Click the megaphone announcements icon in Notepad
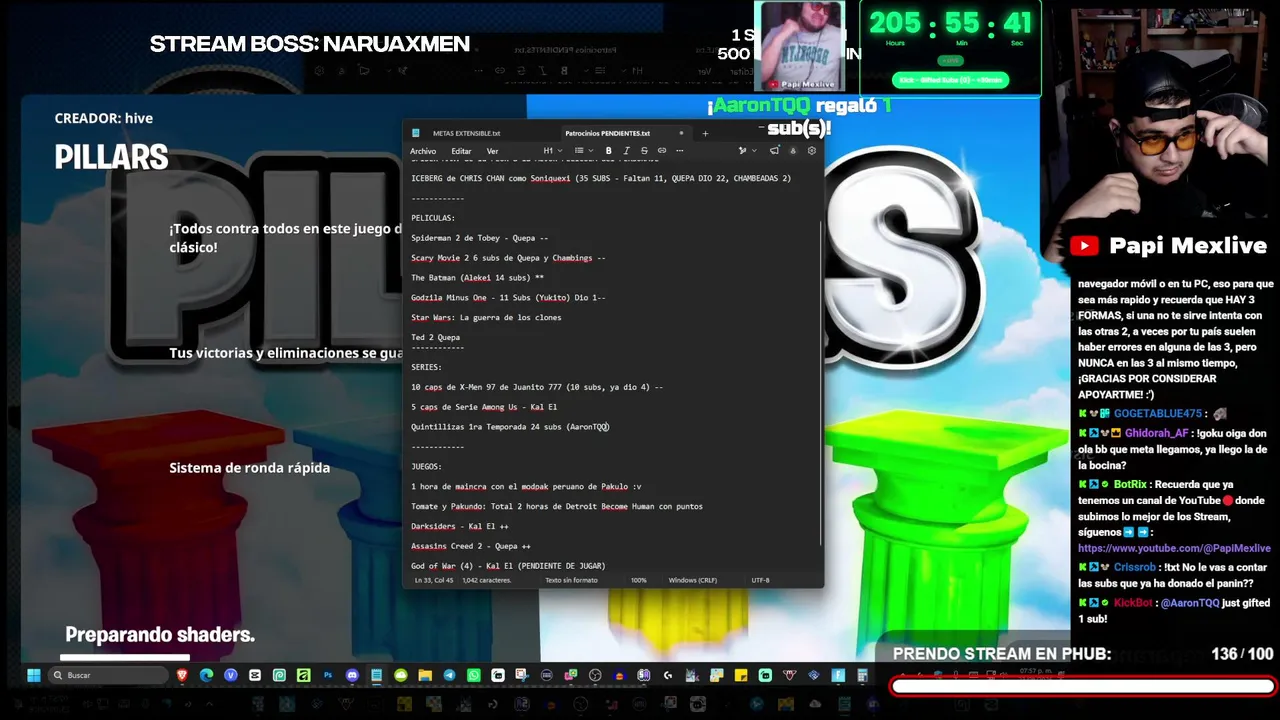The height and width of the screenshot is (720, 1280). [774, 151]
